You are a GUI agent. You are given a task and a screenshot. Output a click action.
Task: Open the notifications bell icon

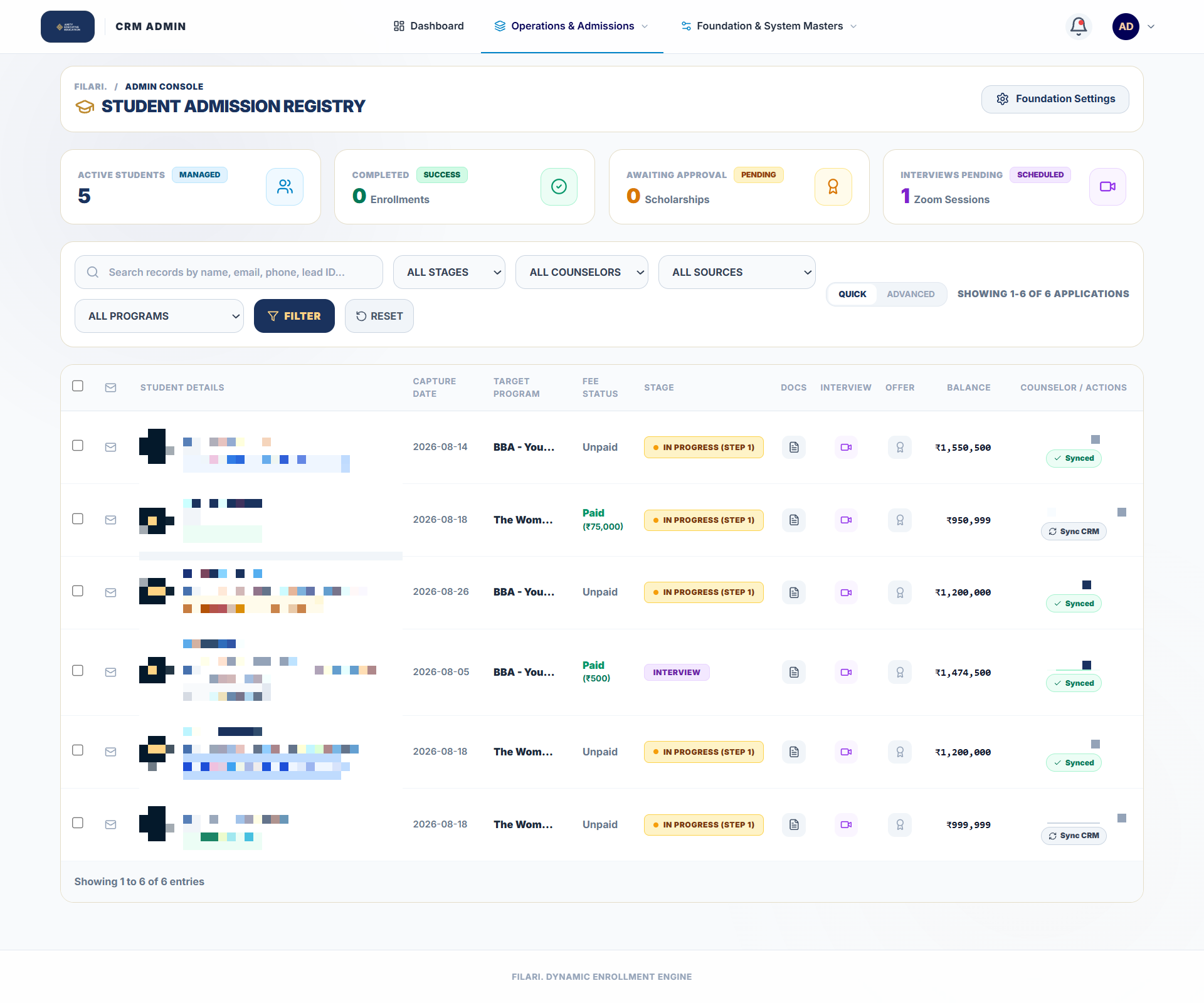[x=1079, y=26]
